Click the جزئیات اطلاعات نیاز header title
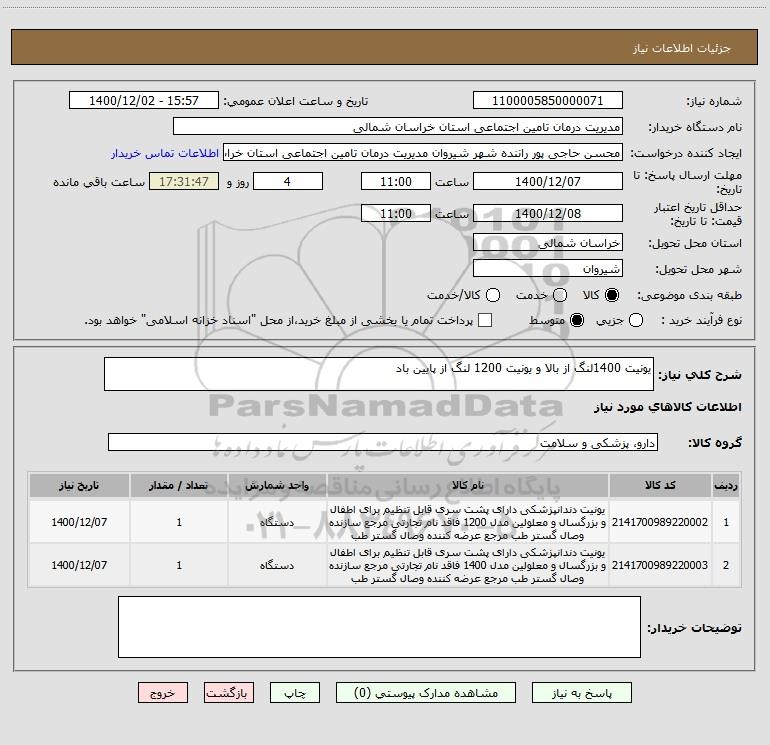770x745 pixels. point(682,48)
